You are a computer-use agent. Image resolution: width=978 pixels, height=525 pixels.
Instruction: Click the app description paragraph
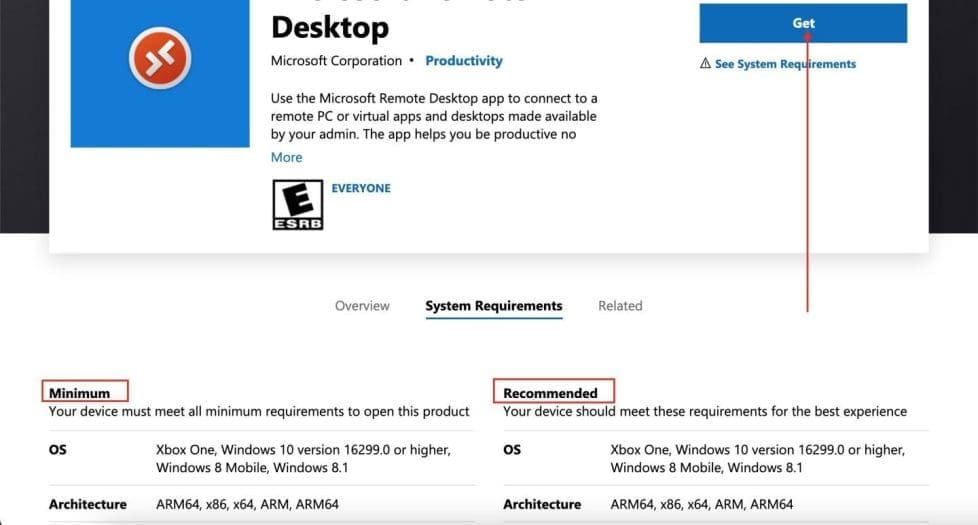click(x=433, y=116)
